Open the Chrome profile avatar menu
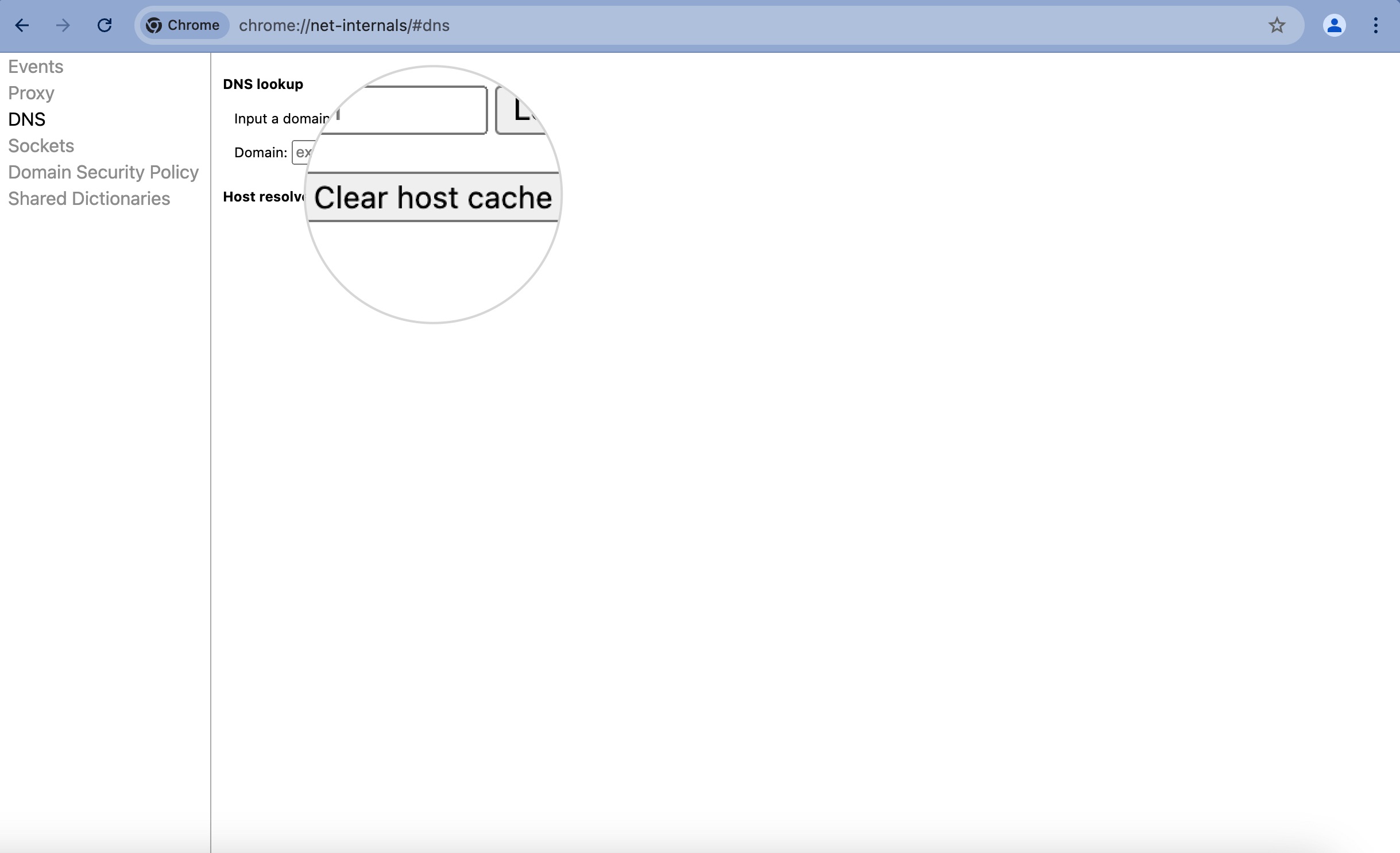Screen dimensions: 1400x853 (x=1334, y=25)
